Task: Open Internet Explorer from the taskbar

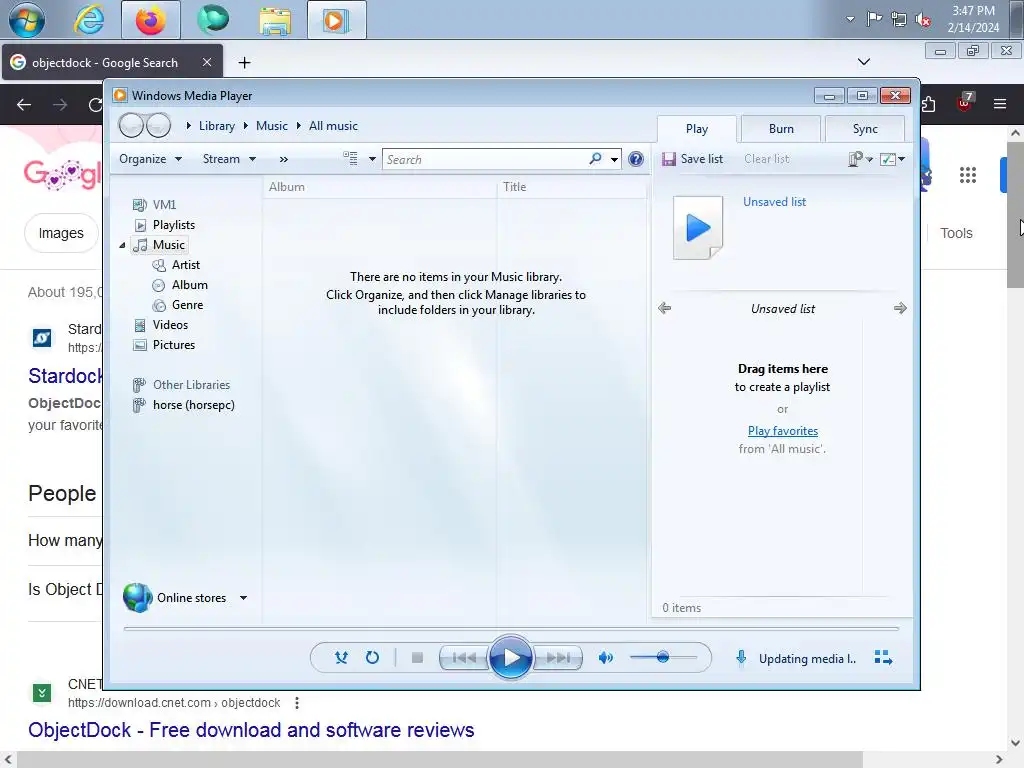Action: point(89,20)
